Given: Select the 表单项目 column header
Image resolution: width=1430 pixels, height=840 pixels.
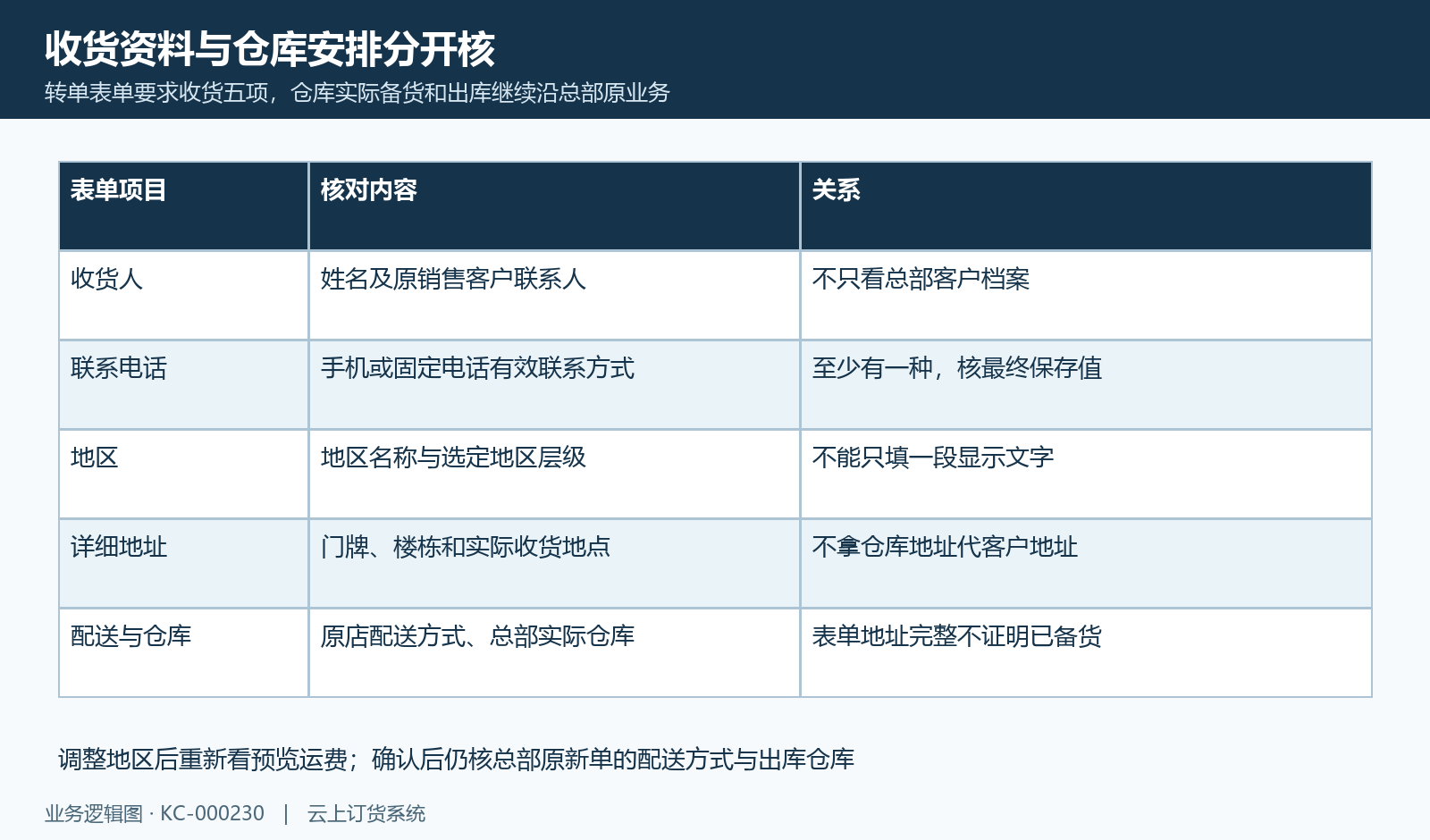Looking at the screenshot, I should point(183,206).
